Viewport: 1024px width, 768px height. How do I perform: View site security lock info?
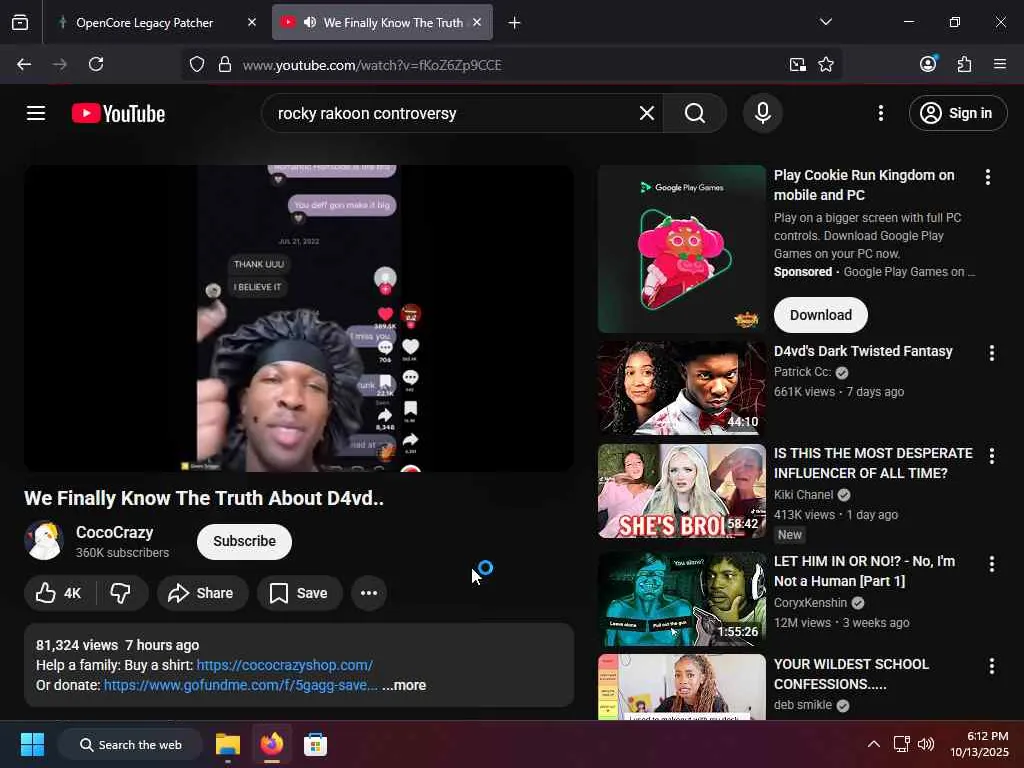pos(225,65)
